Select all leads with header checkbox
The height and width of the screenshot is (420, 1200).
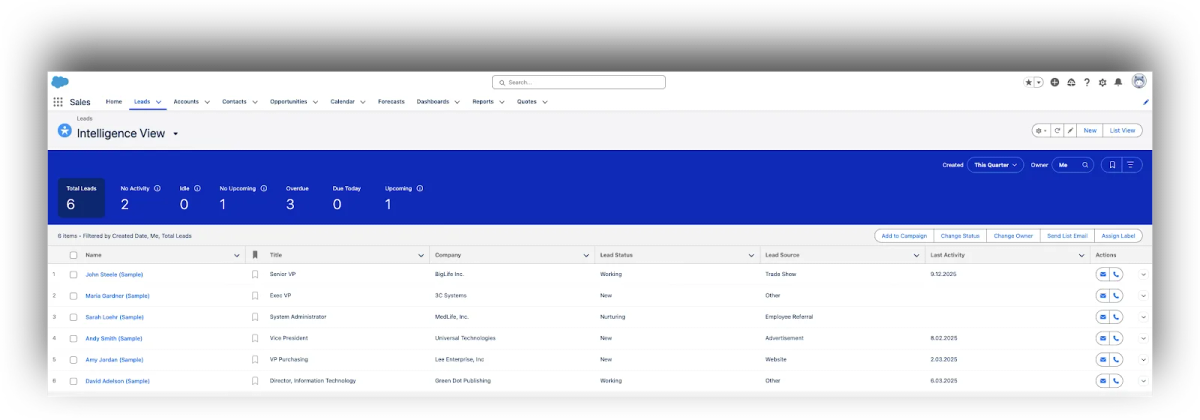tap(73, 255)
